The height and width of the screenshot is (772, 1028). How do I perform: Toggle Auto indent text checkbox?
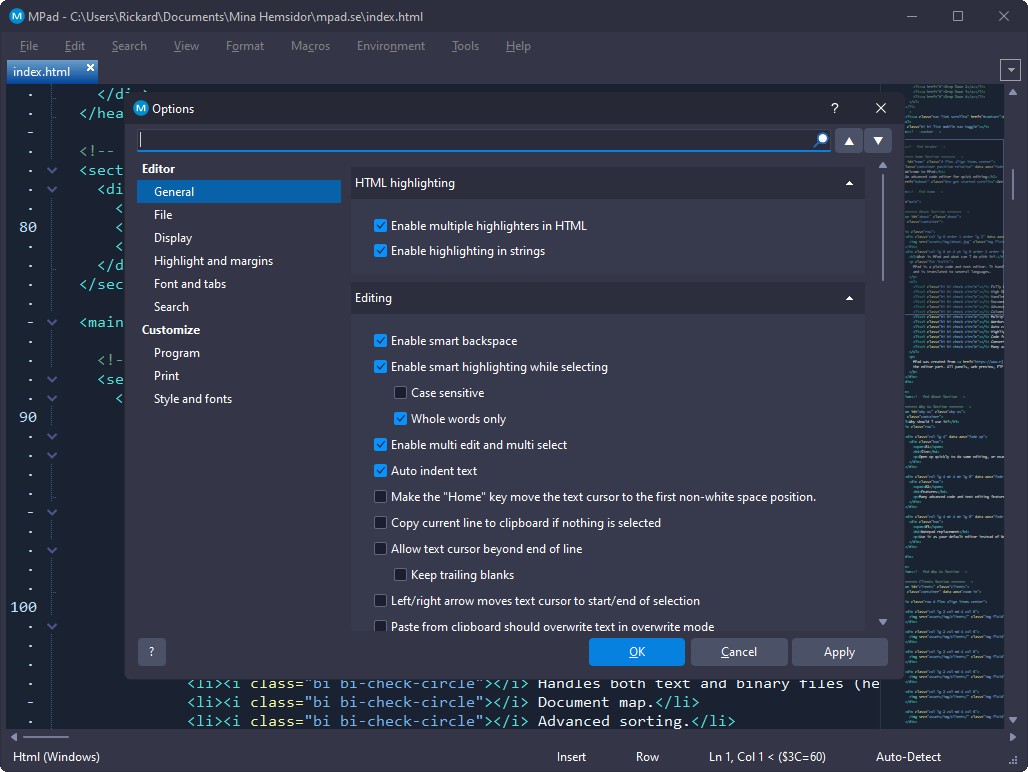pyautogui.click(x=380, y=471)
